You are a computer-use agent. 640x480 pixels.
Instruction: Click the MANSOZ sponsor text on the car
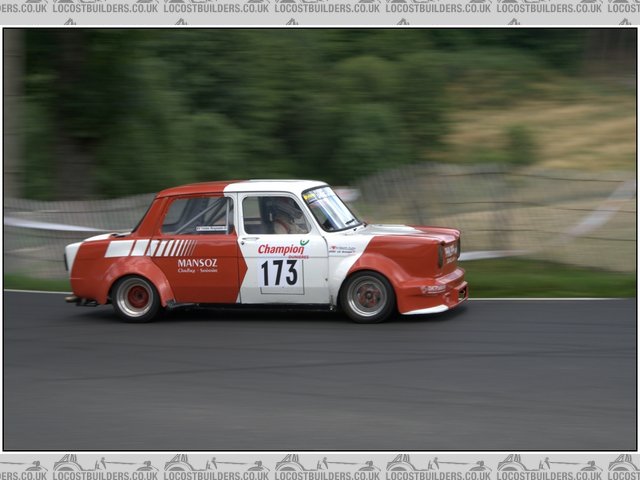pyautogui.click(x=197, y=263)
